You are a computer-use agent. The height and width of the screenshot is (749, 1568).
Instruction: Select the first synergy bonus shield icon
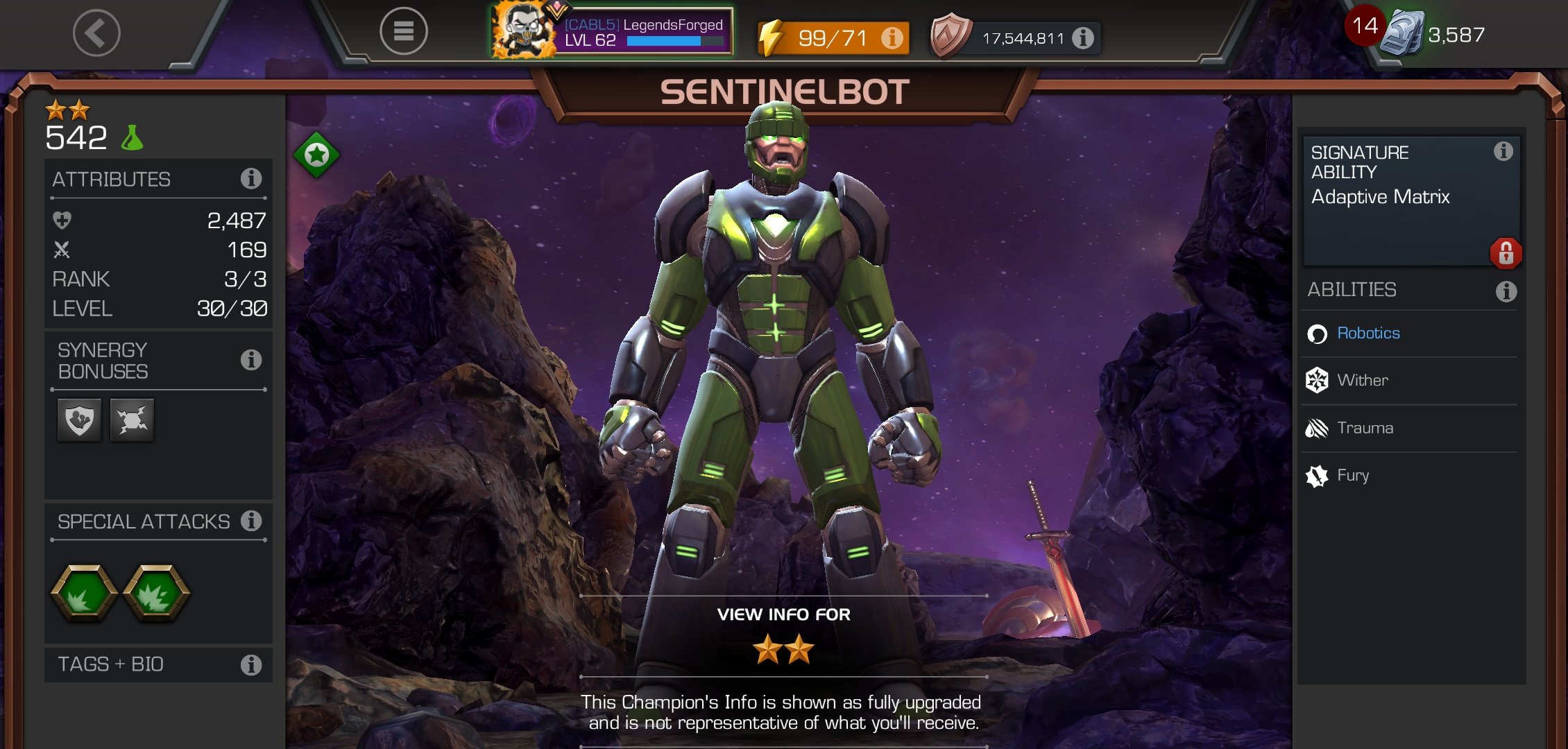80,420
